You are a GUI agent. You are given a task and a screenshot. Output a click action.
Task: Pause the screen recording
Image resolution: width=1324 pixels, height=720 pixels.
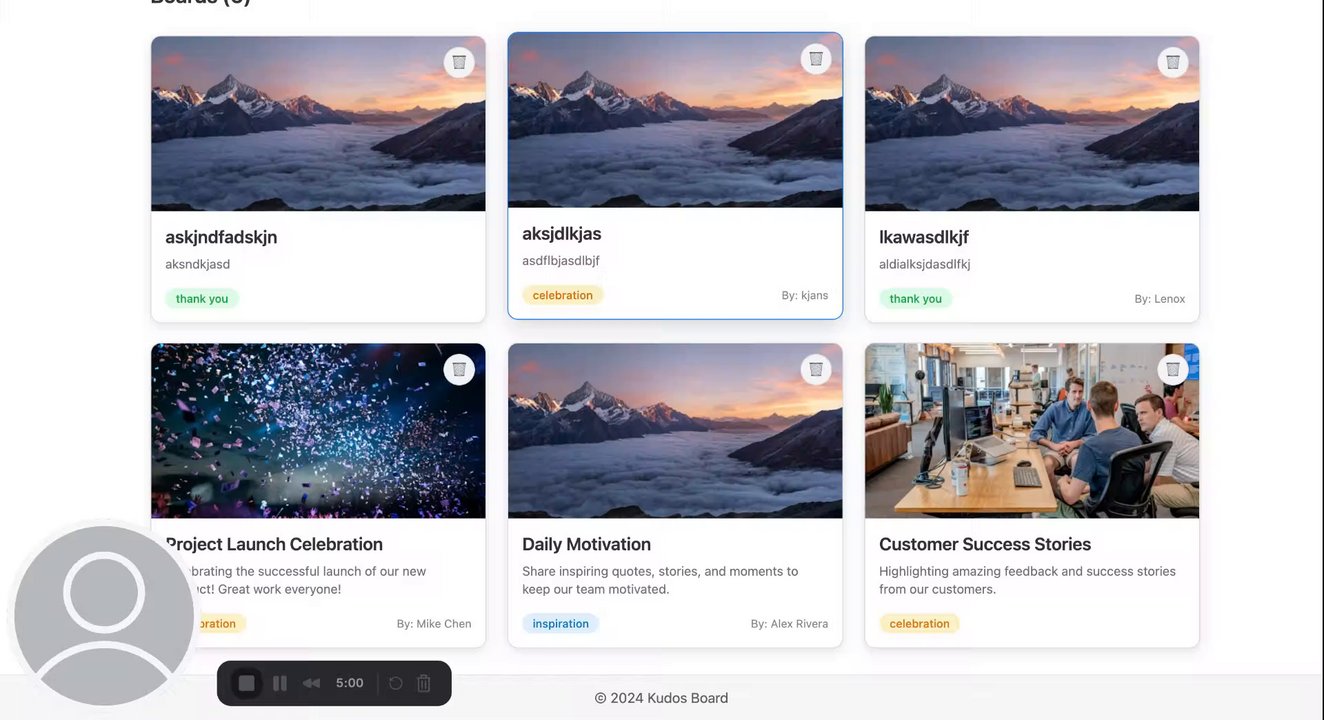pos(280,683)
